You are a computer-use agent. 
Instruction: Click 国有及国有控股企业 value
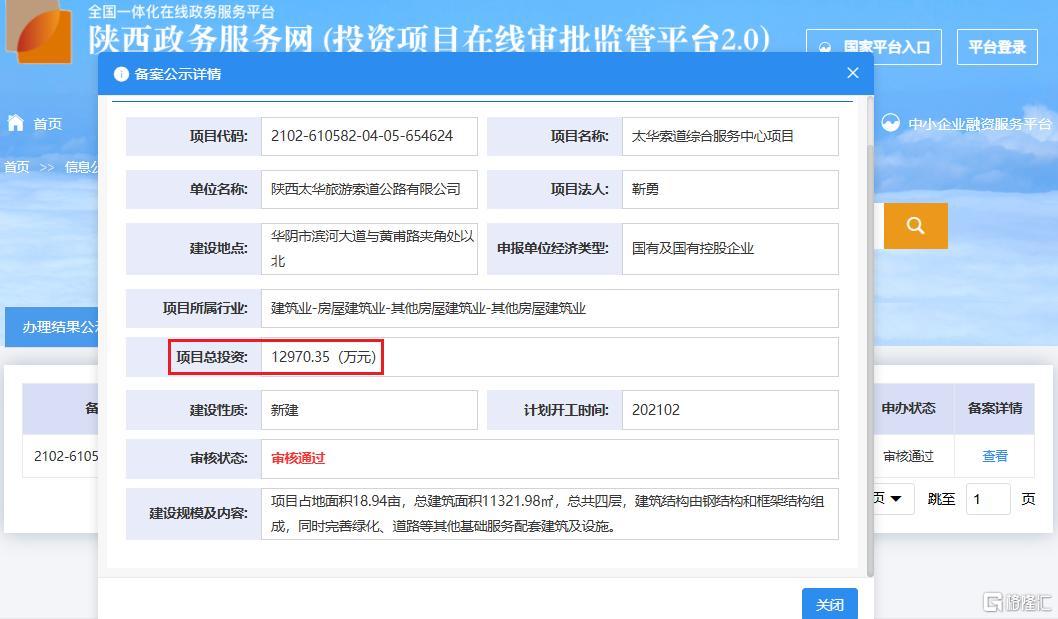click(x=692, y=248)
